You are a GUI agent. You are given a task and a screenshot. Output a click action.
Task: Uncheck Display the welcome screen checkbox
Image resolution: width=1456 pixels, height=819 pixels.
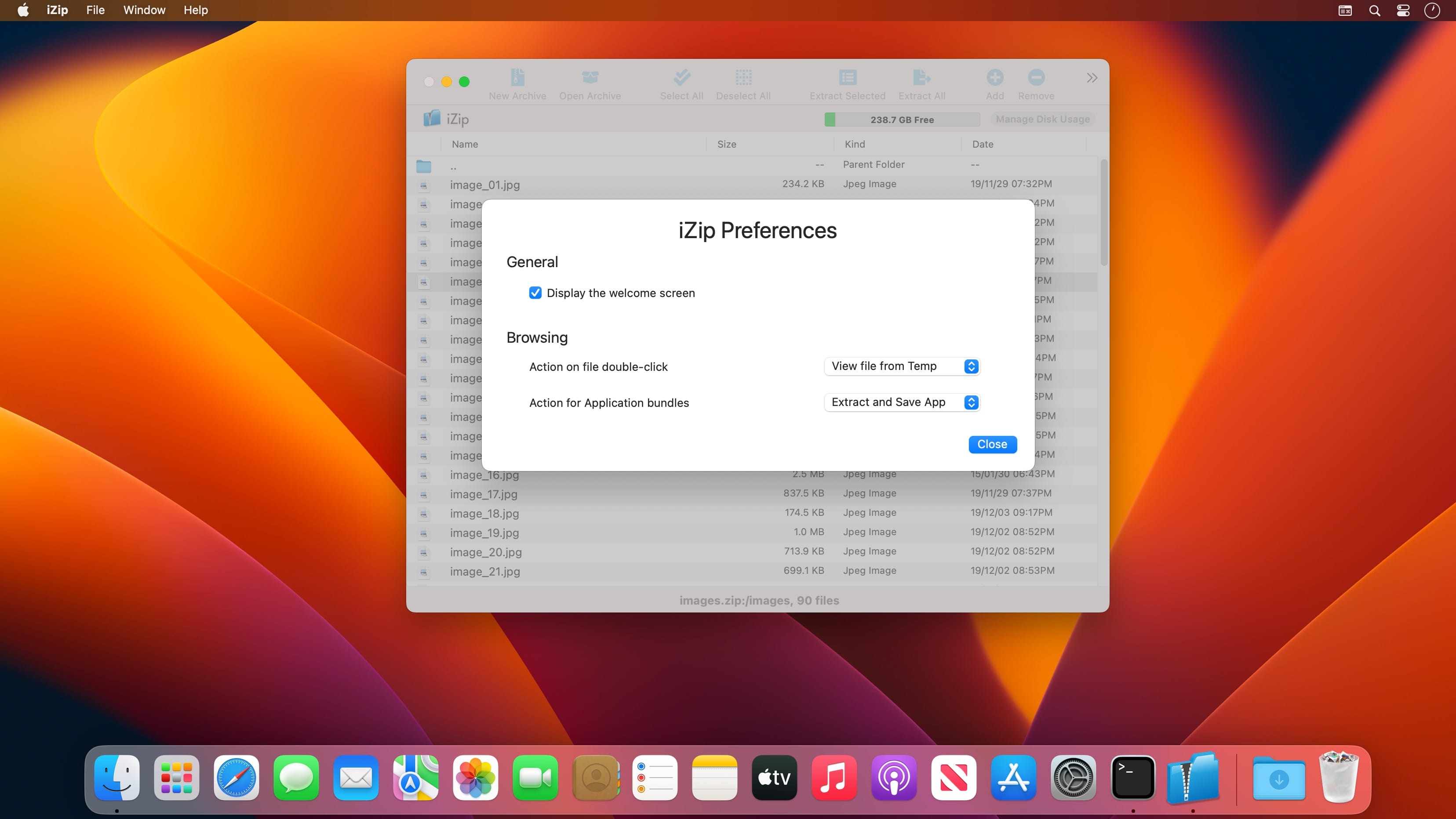(x=535, y=293)
